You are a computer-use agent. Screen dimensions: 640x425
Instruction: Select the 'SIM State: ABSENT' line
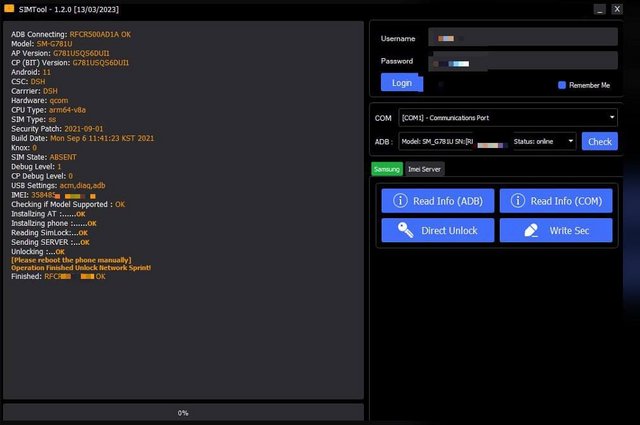[x=44, y=157]
